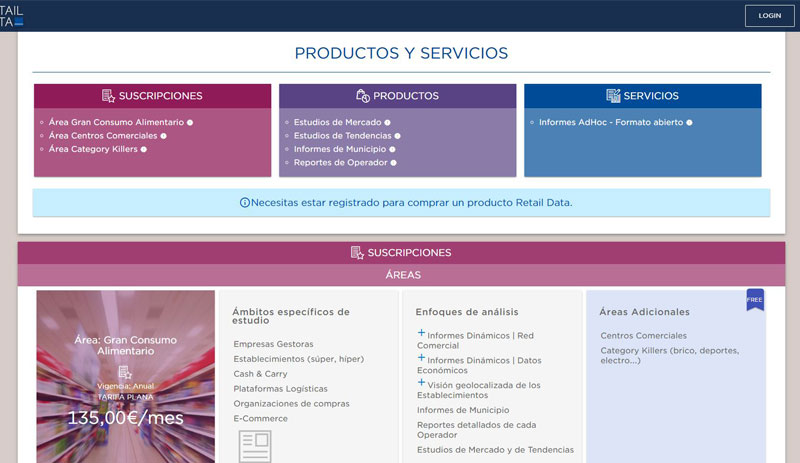
Task: Click the subscription icon on area image
Action: point(125,372)
